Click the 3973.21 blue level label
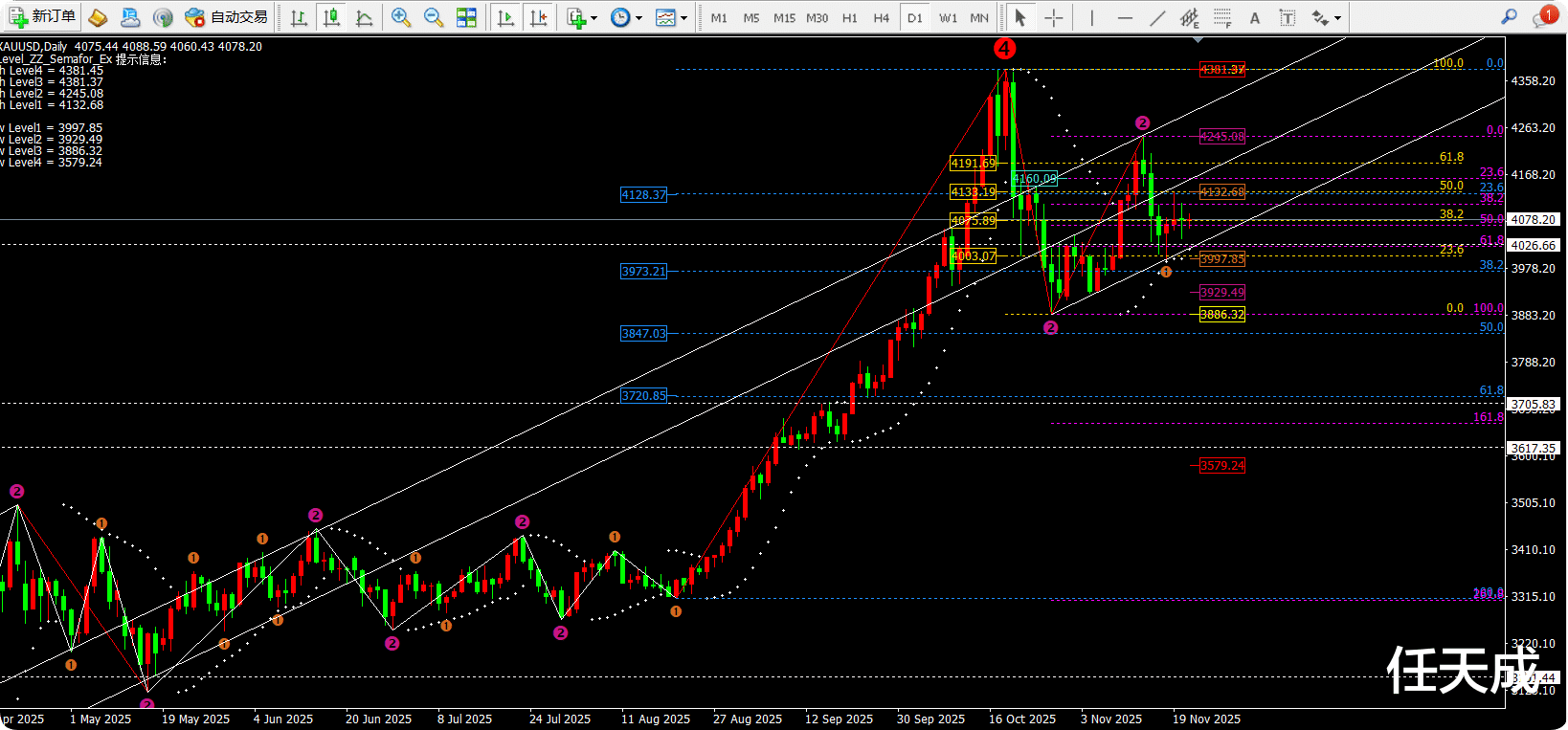The image size is (1568, 730). pos(643,272)
